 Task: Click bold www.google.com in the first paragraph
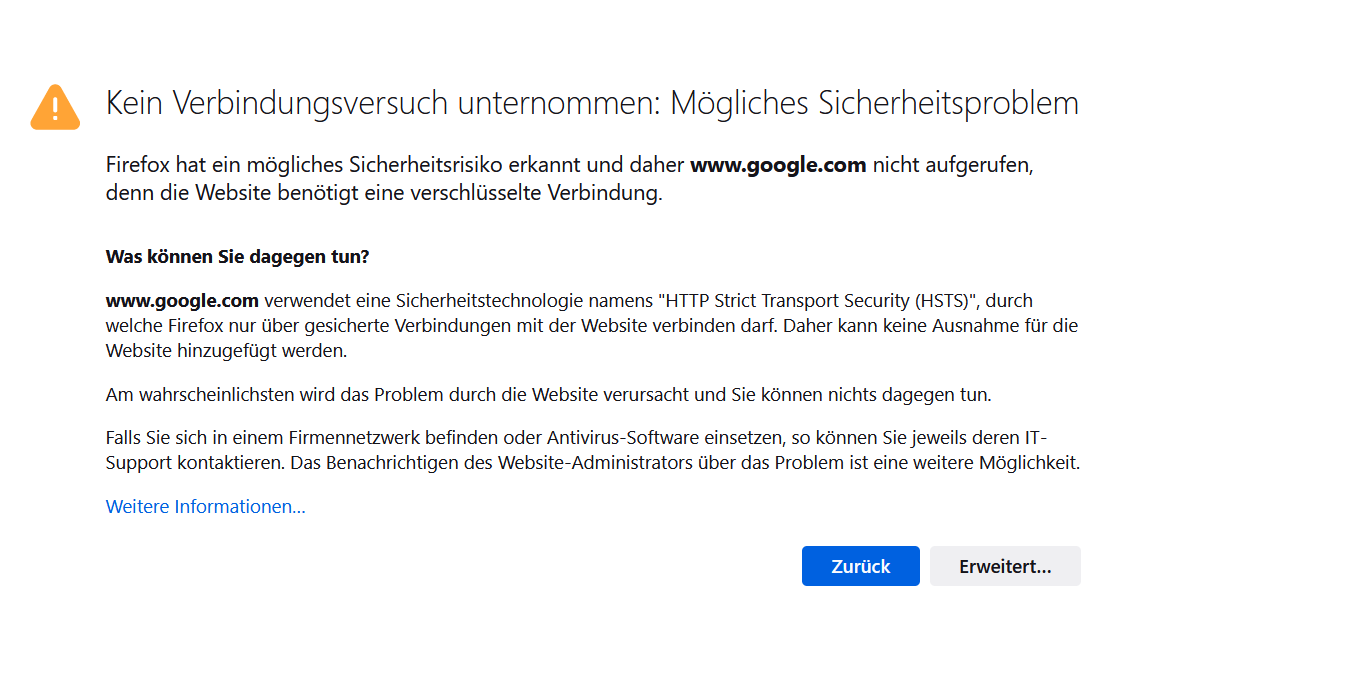pyautogui.click(x=777, y=165)
